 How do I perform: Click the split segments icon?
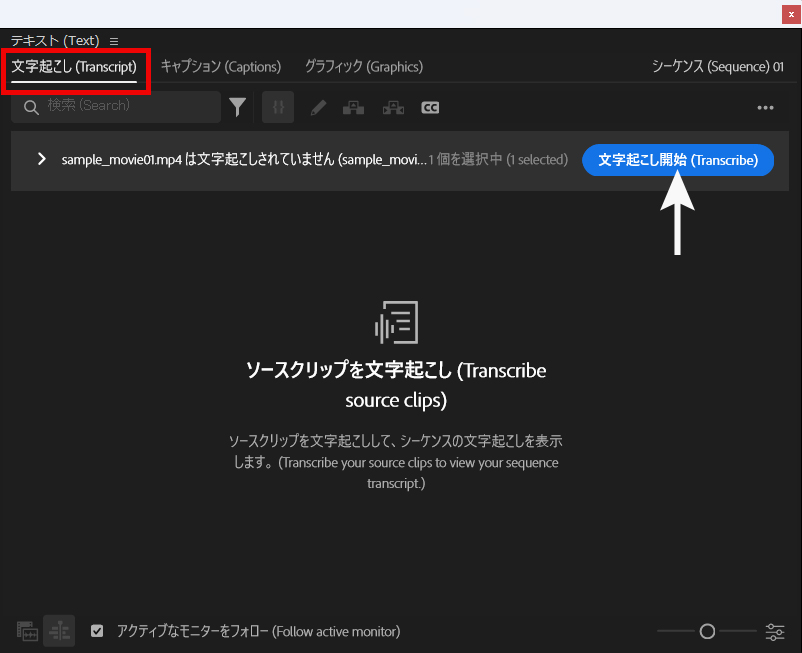click(393, 107)
